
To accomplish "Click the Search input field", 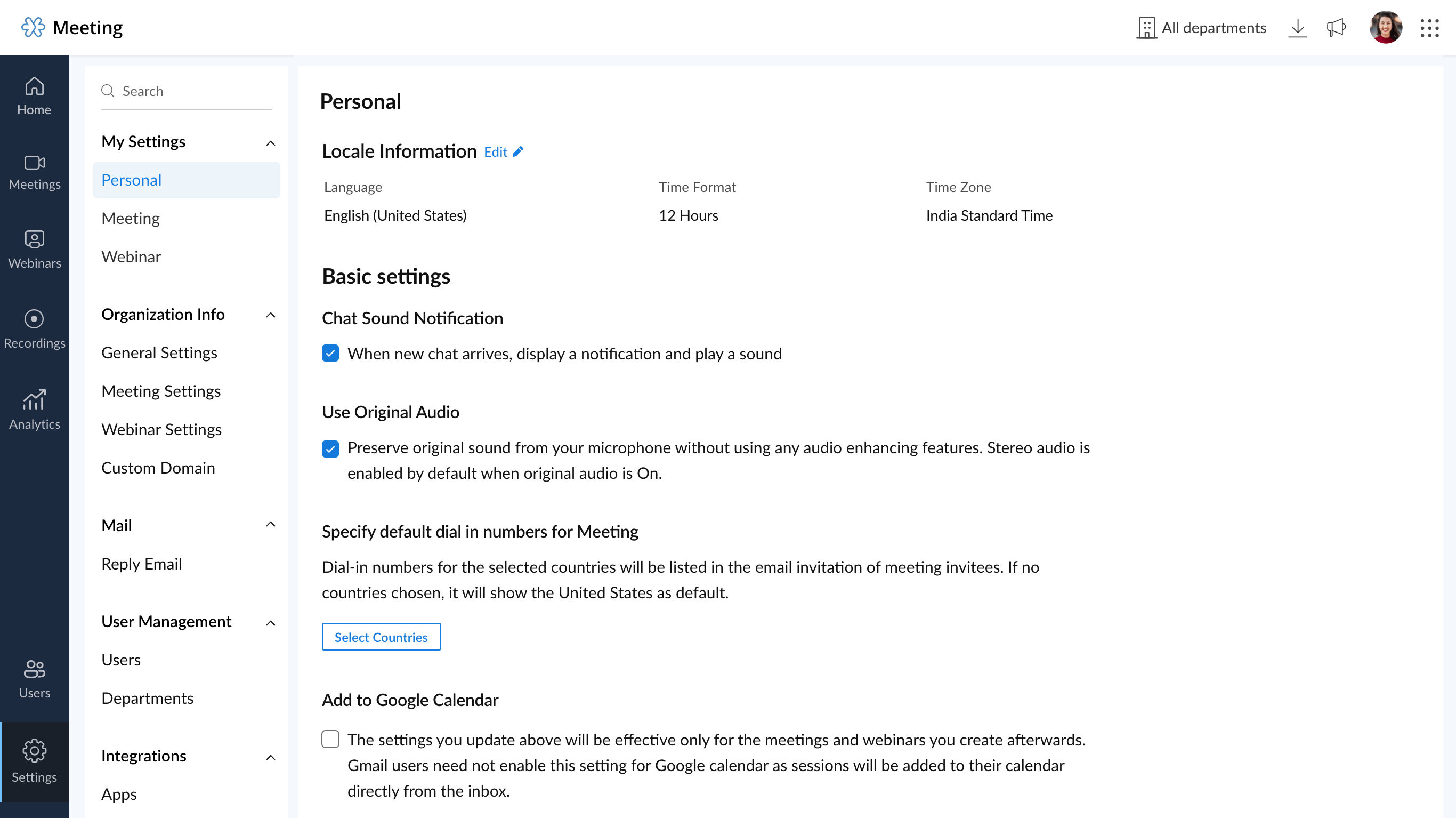I will tap(185, 90).
